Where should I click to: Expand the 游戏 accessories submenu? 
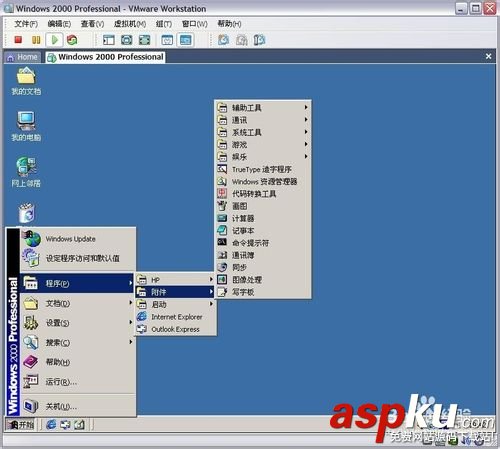coord(263,144)
